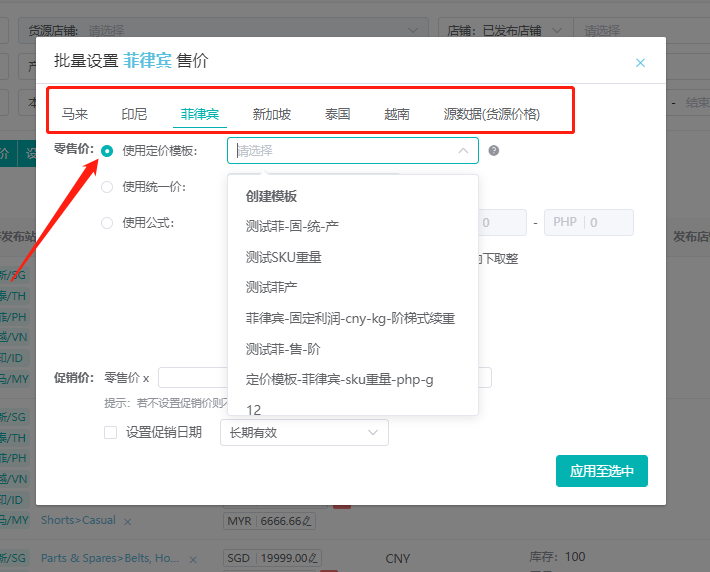Edit the MYR 6666.66 price
The image size is (710, 572).
click(309, 521)
